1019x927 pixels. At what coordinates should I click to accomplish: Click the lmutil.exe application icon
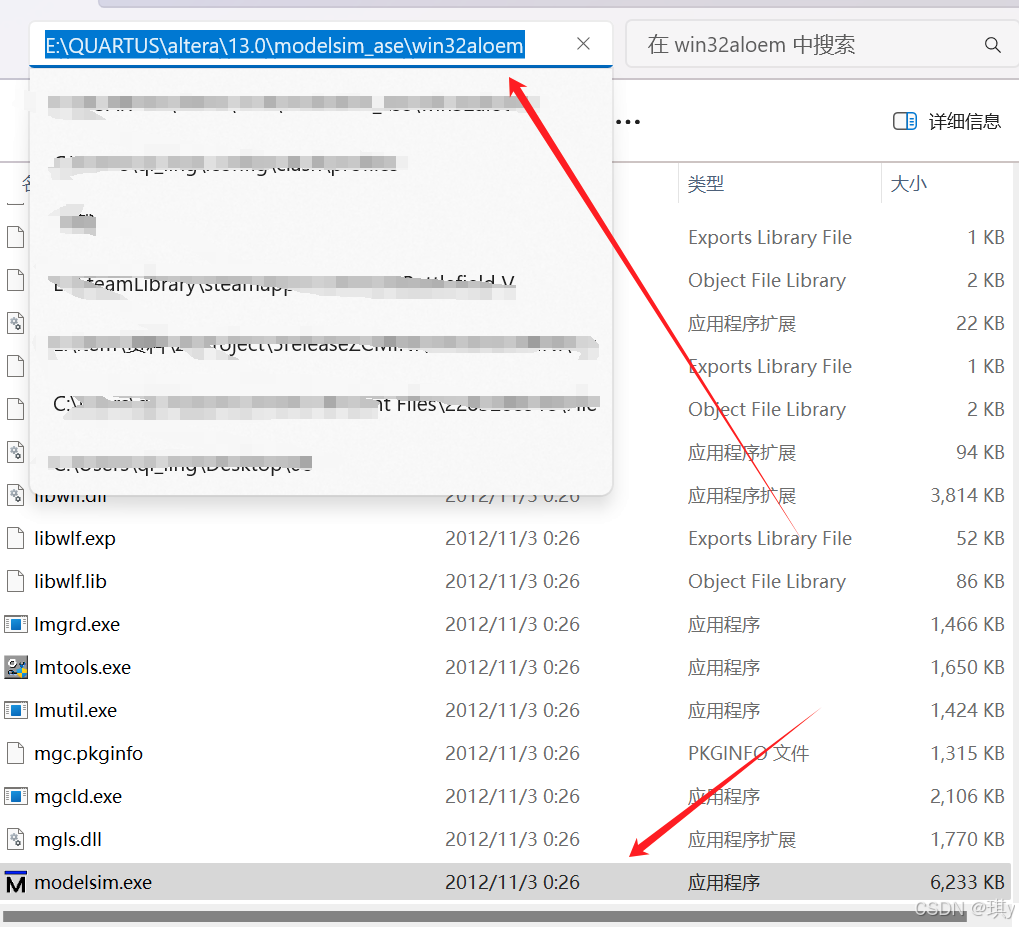click(16, 710)
